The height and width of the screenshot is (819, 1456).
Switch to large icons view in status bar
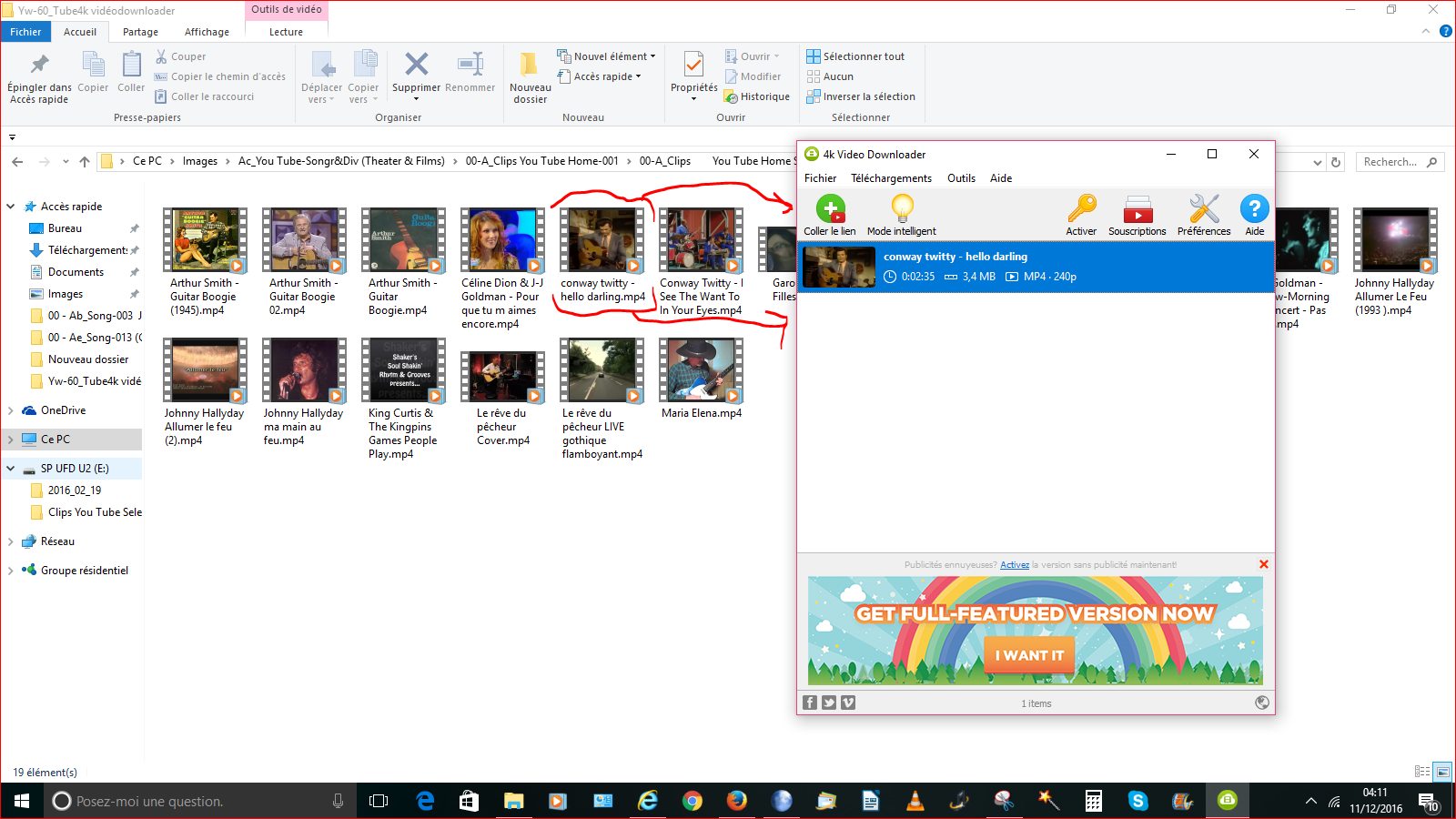(1442, 772)
